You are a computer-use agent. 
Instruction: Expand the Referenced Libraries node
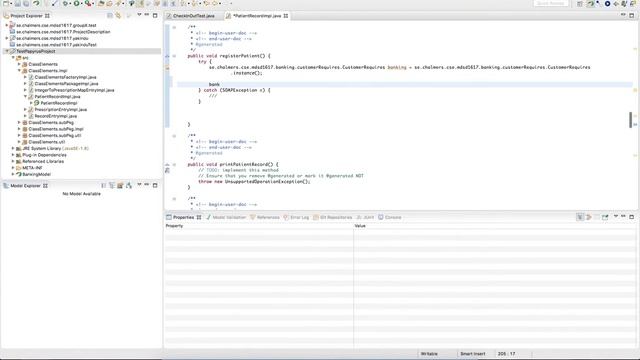[13, 162]
